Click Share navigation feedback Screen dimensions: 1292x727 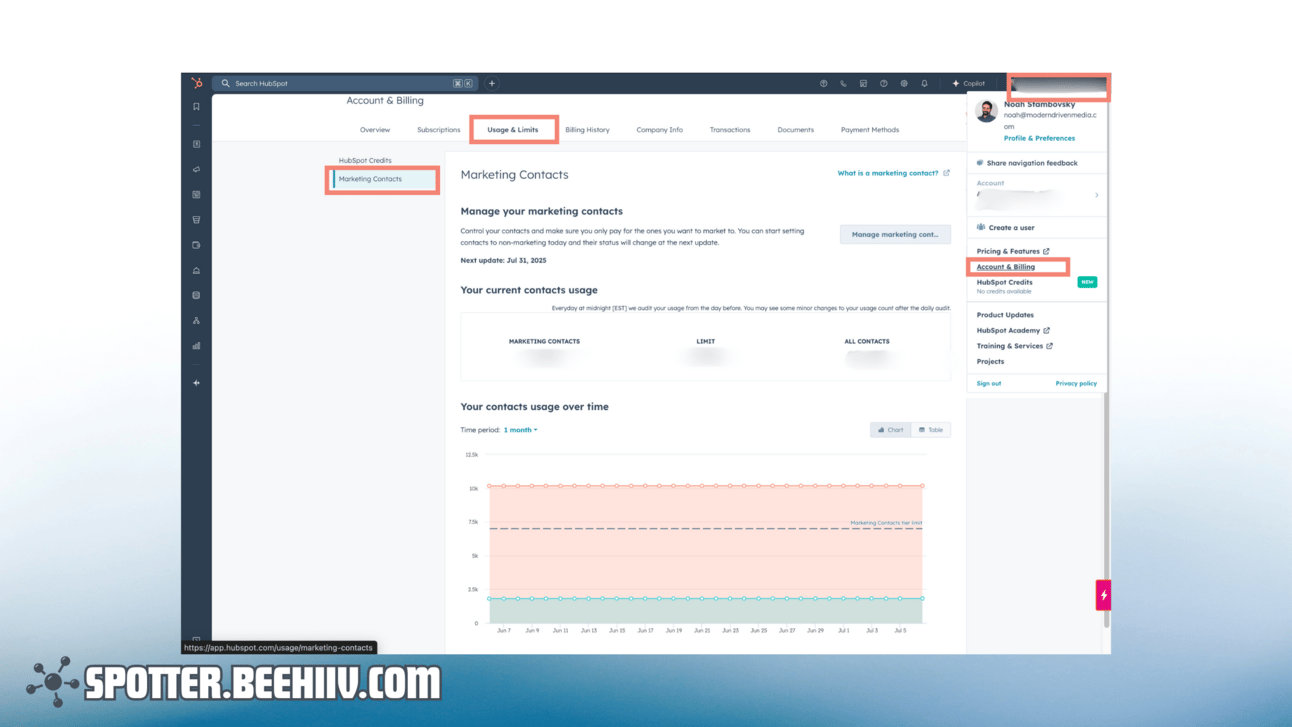[1027, 163]
